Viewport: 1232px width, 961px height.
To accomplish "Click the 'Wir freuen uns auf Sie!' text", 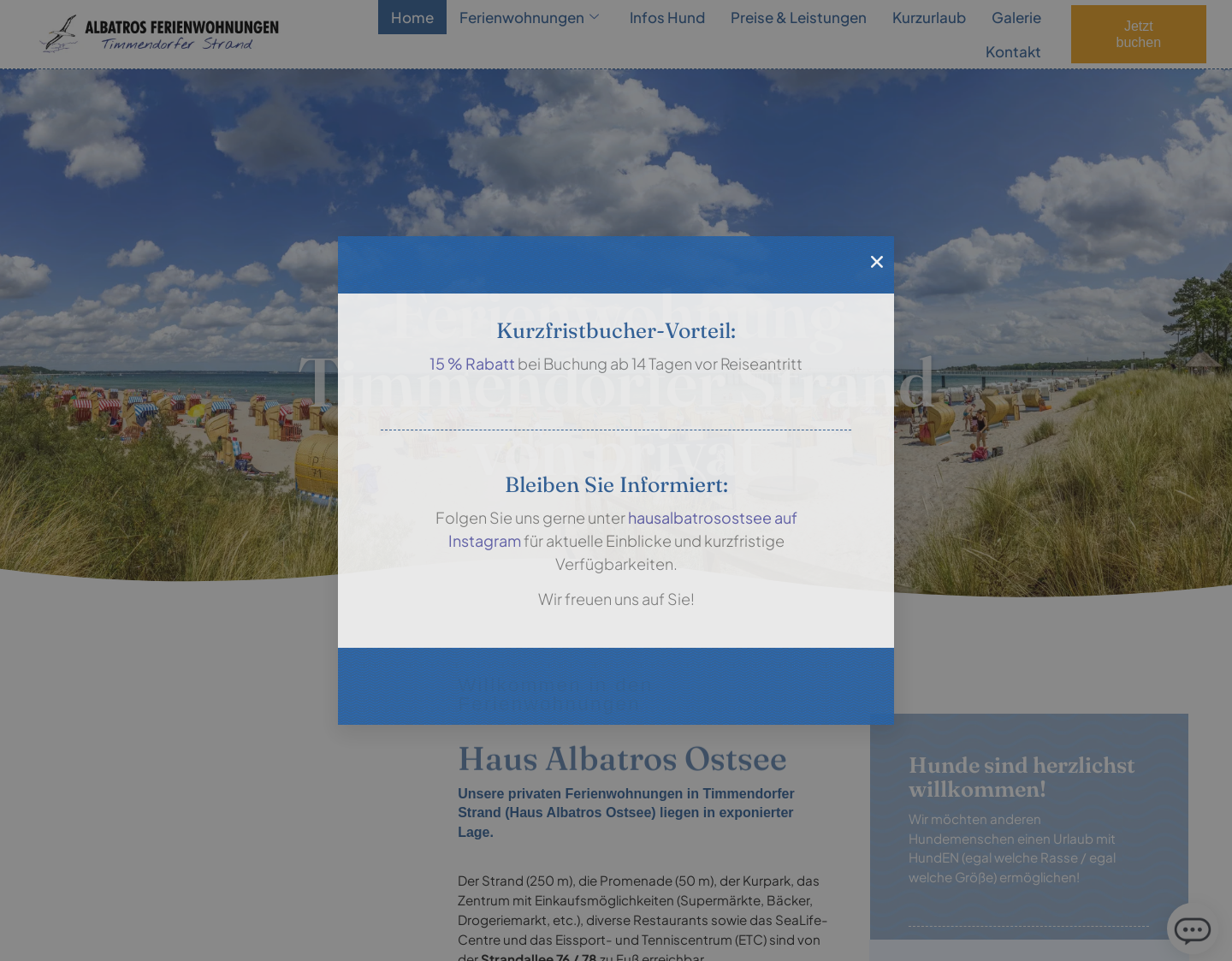I will click(616, 599).
